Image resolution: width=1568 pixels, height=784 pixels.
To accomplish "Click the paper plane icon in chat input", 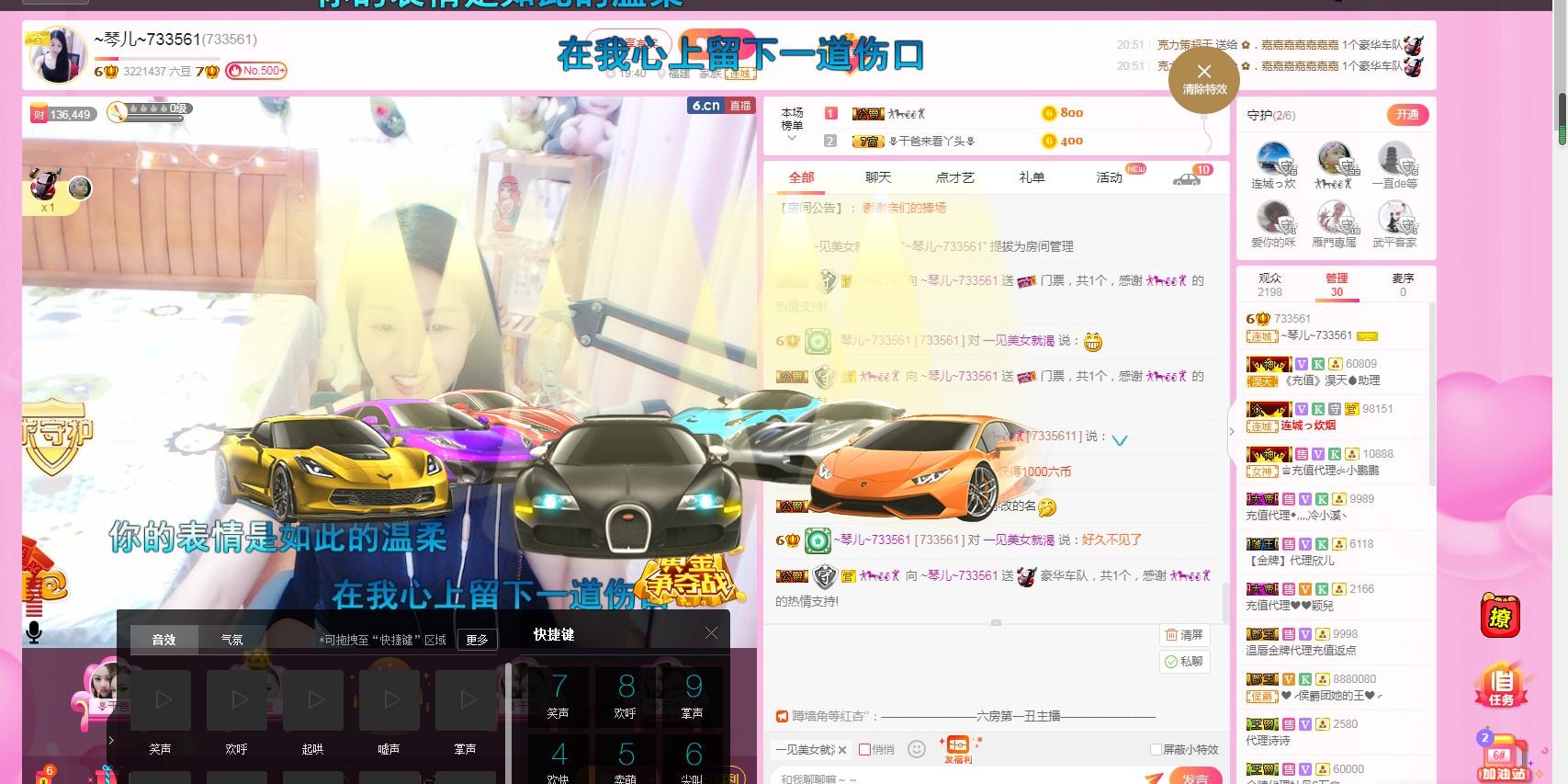I will (1154, 778).
